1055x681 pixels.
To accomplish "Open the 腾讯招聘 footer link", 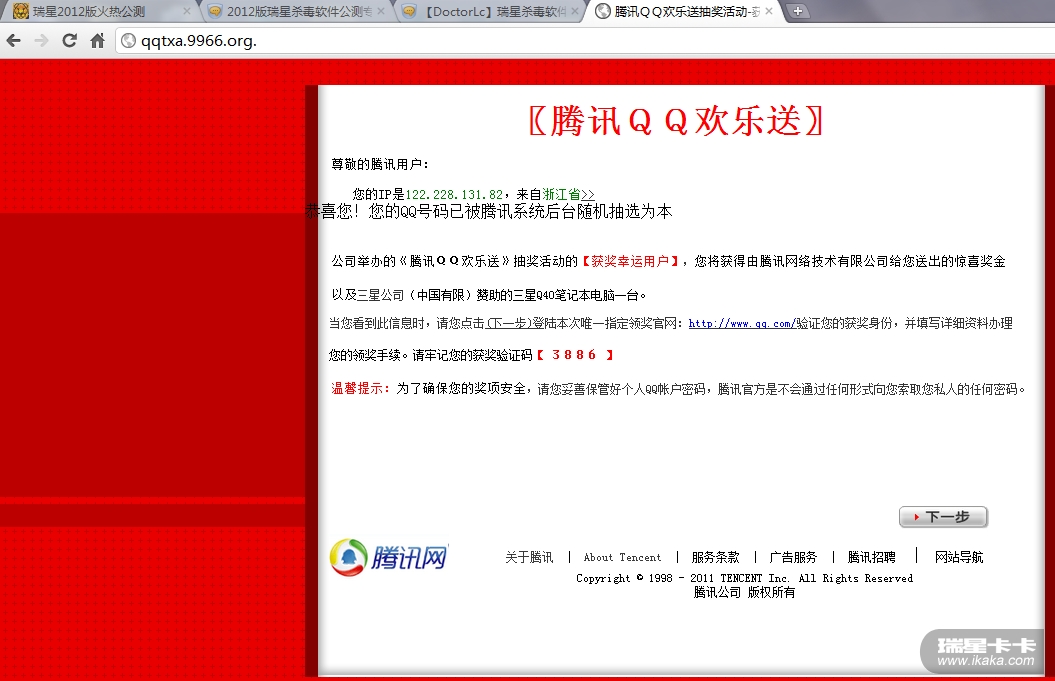I will [871, 557].
